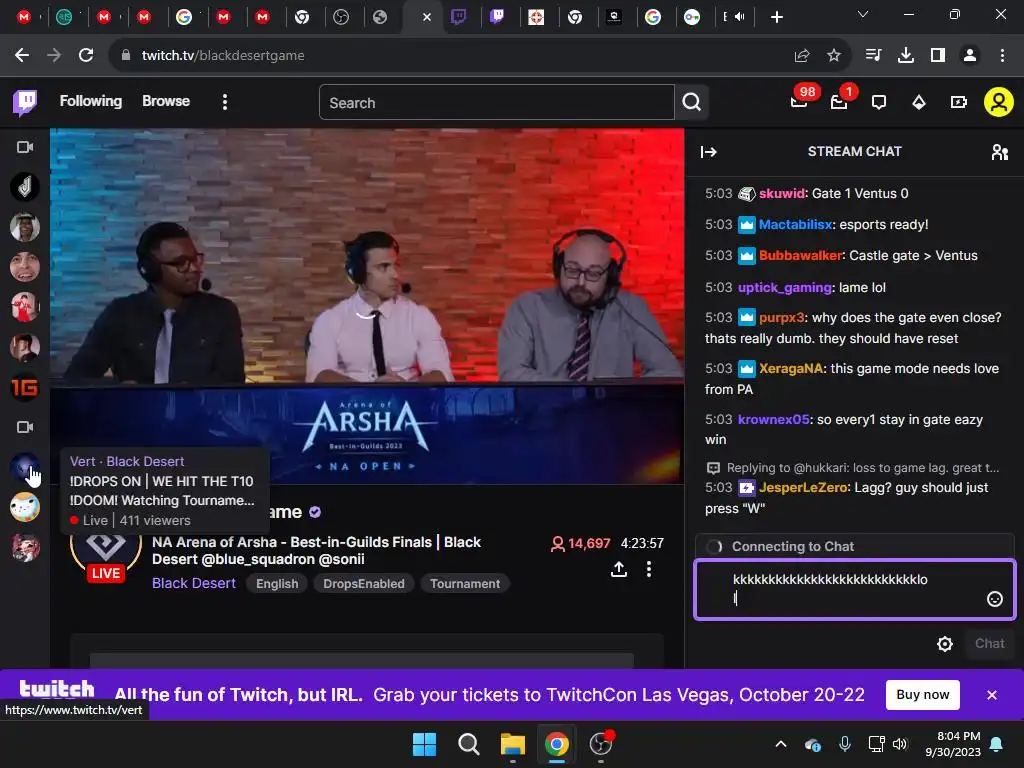Select the English tag
The width and height of the screenshot is (1024, 768).
point(277,584)
